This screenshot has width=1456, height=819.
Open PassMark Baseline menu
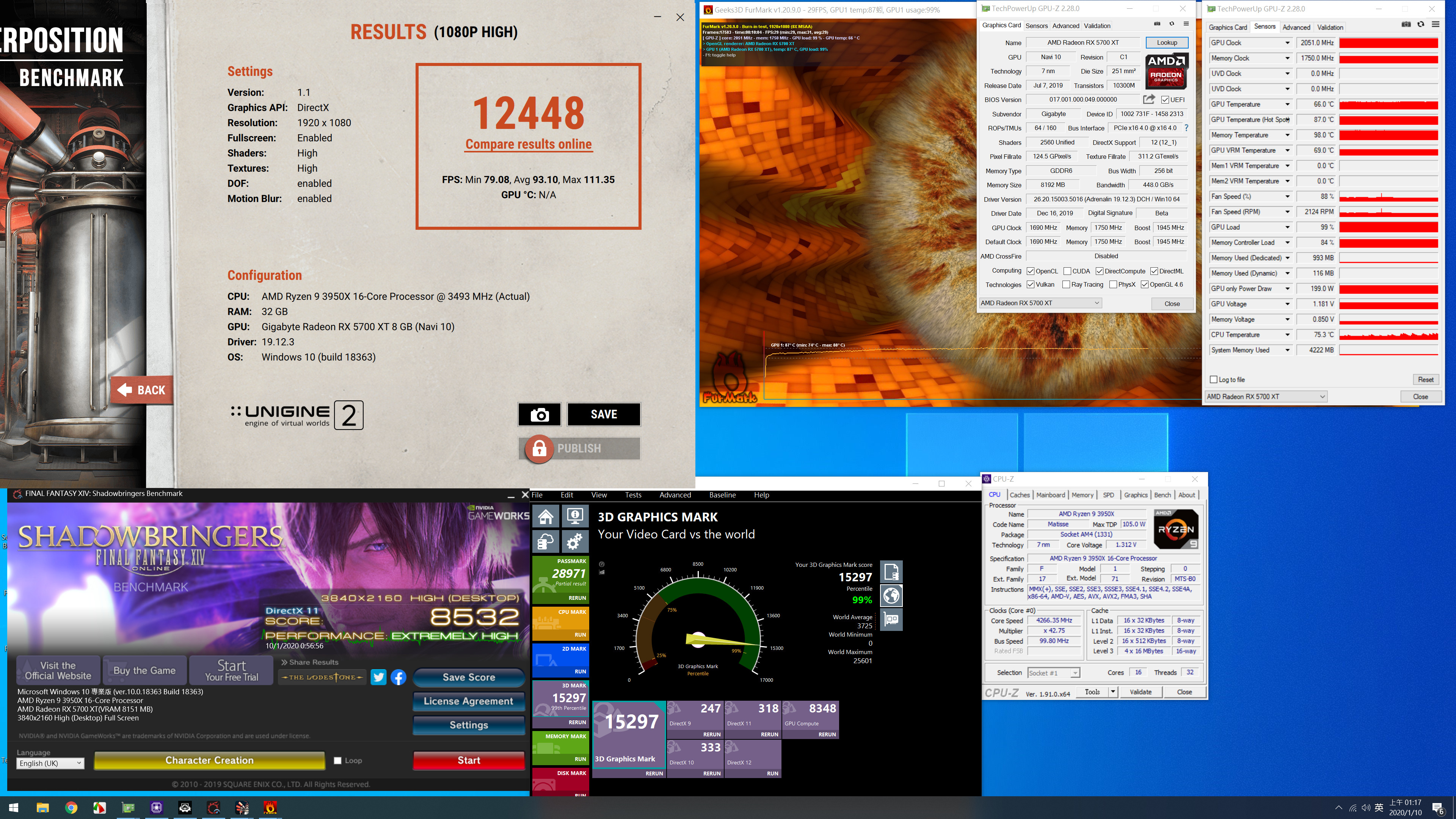pyautogui.click(x=722, y=494)
